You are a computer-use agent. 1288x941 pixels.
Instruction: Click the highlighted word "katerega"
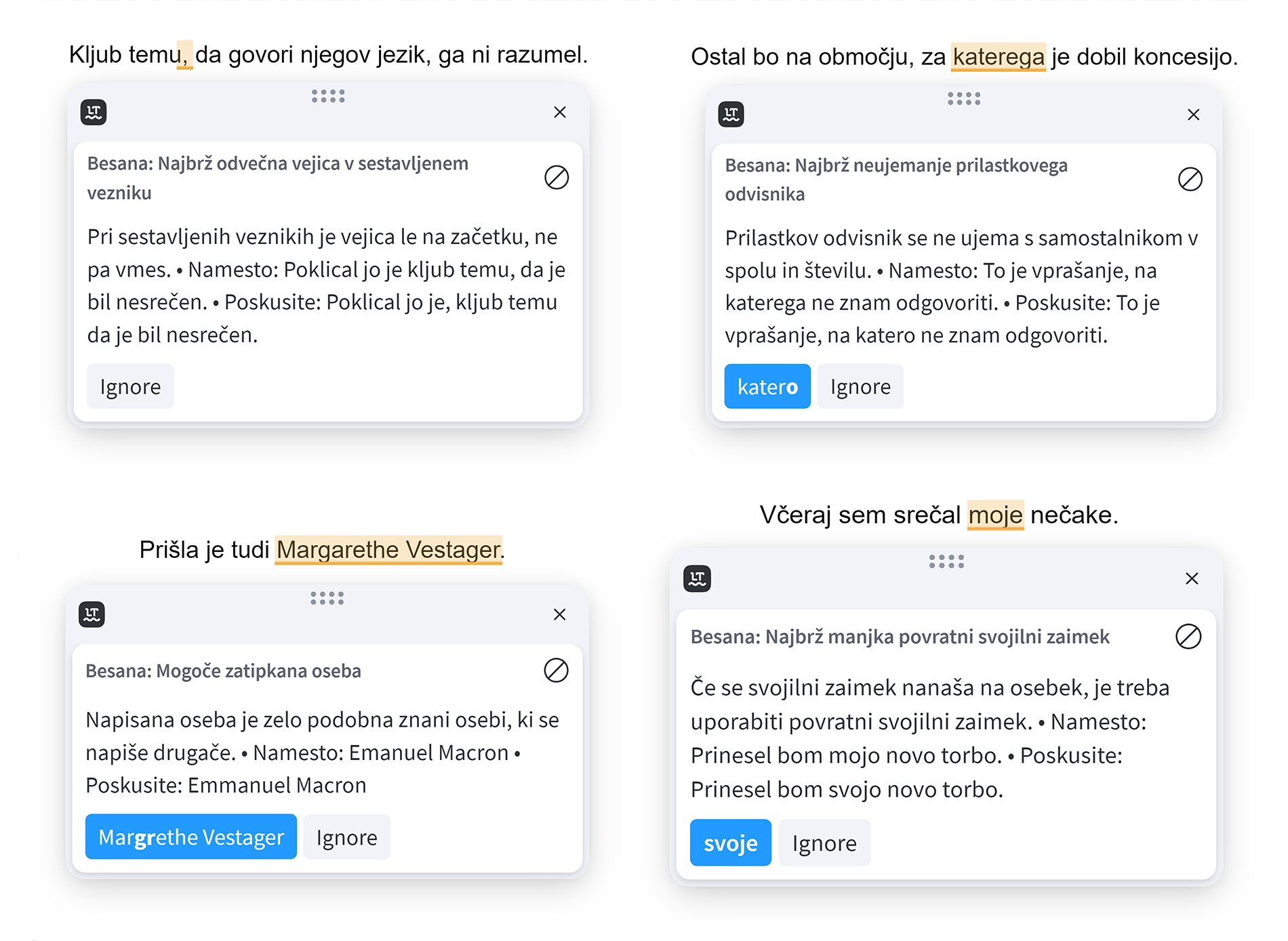point(999,57)
